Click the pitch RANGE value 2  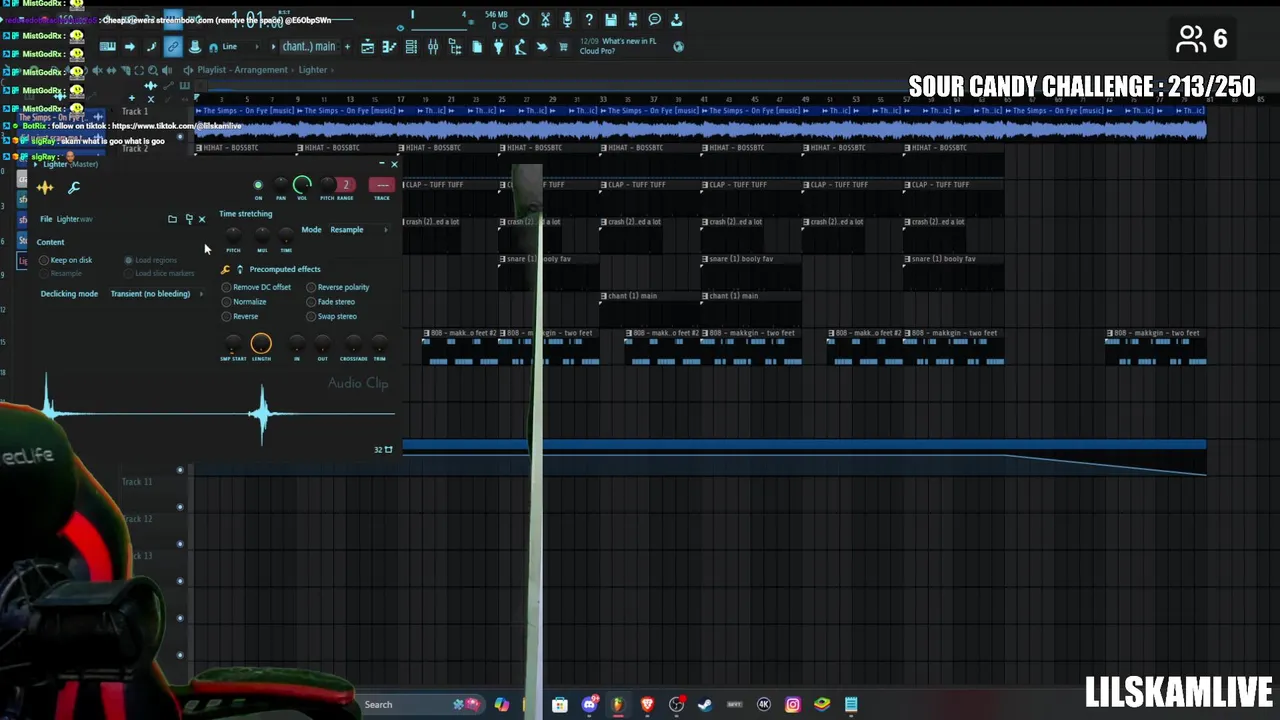tap(346, 185)
